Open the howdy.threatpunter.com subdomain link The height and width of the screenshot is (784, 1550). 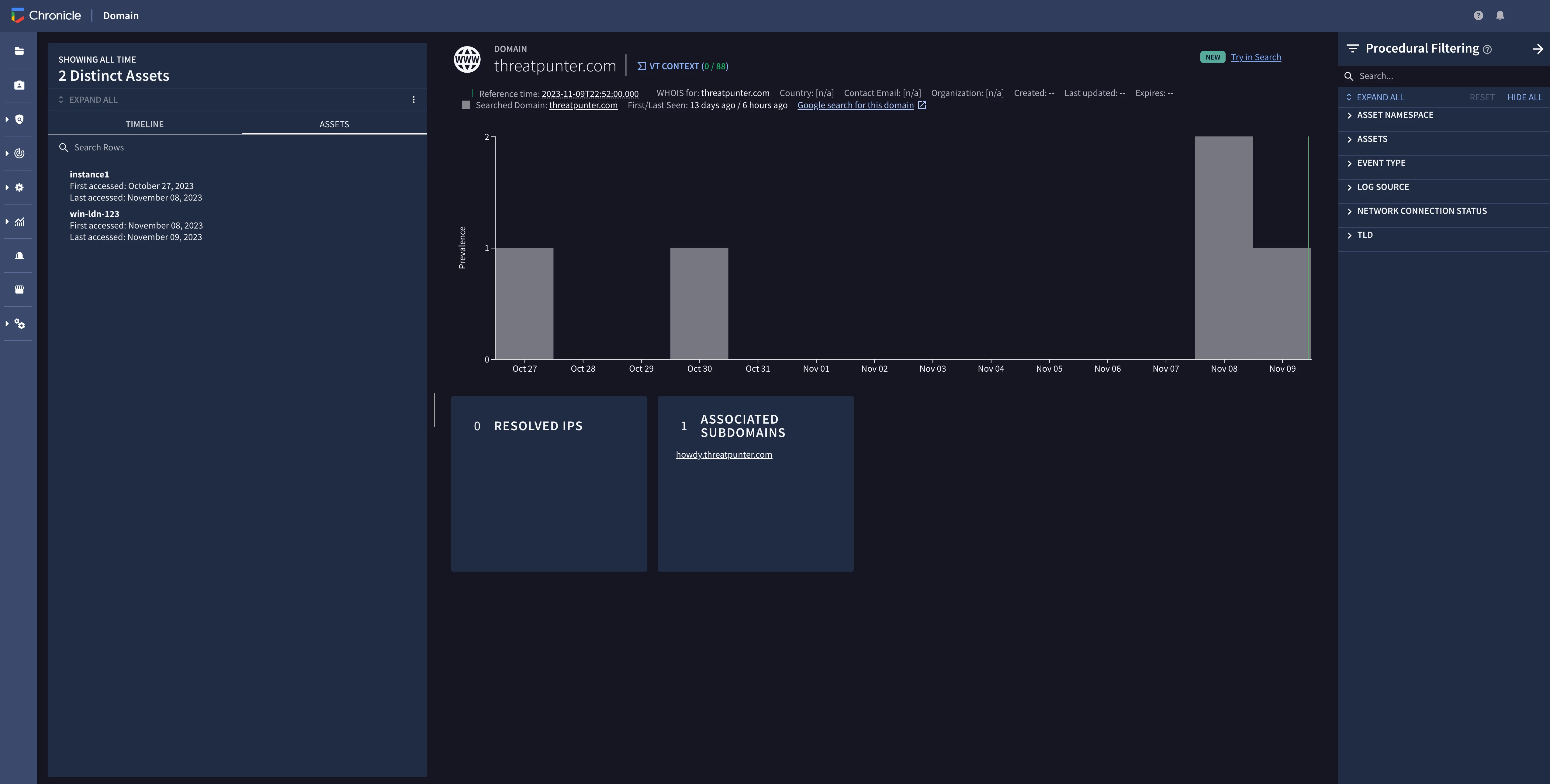pos(724,455)
